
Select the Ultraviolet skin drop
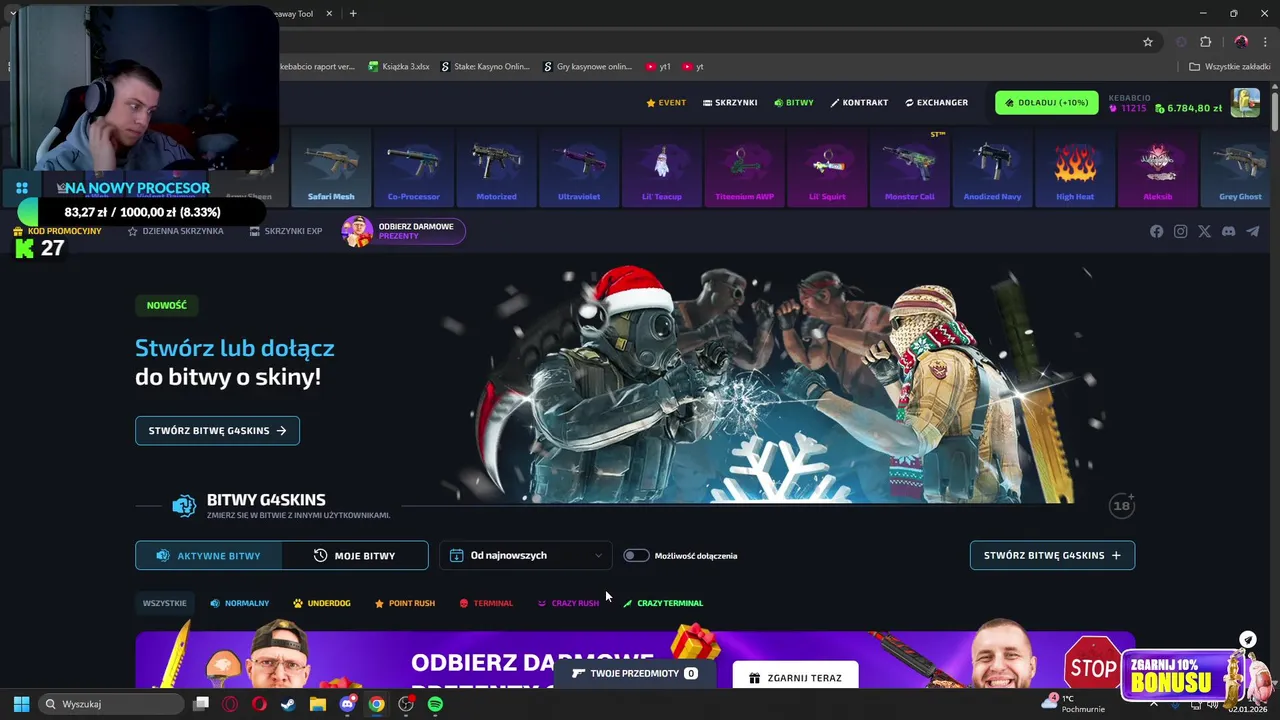coord(579,167)
